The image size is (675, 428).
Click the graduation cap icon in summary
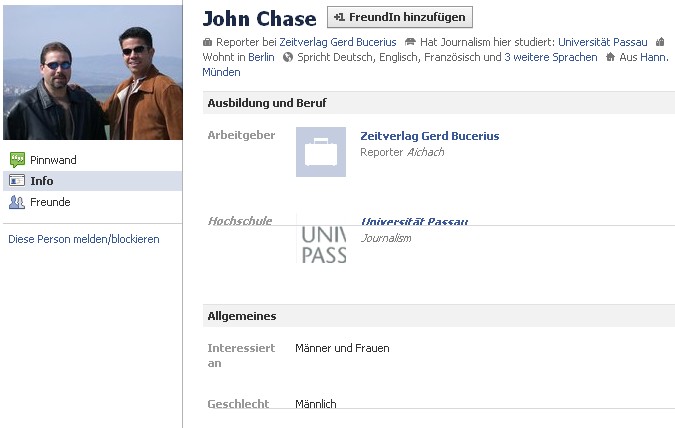[410, 42]
